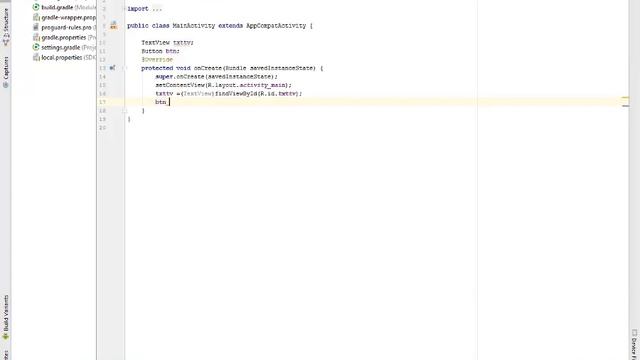The height and width of the screenshot is (360, 640).
Task: Open the Captures tool window tab
Action: [x=6, y=72]
